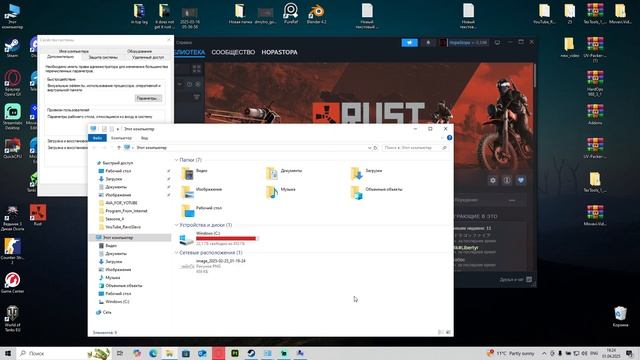Click the Rust game info icon in Steam
640x360 pixels.
click(x=507, y=180)
